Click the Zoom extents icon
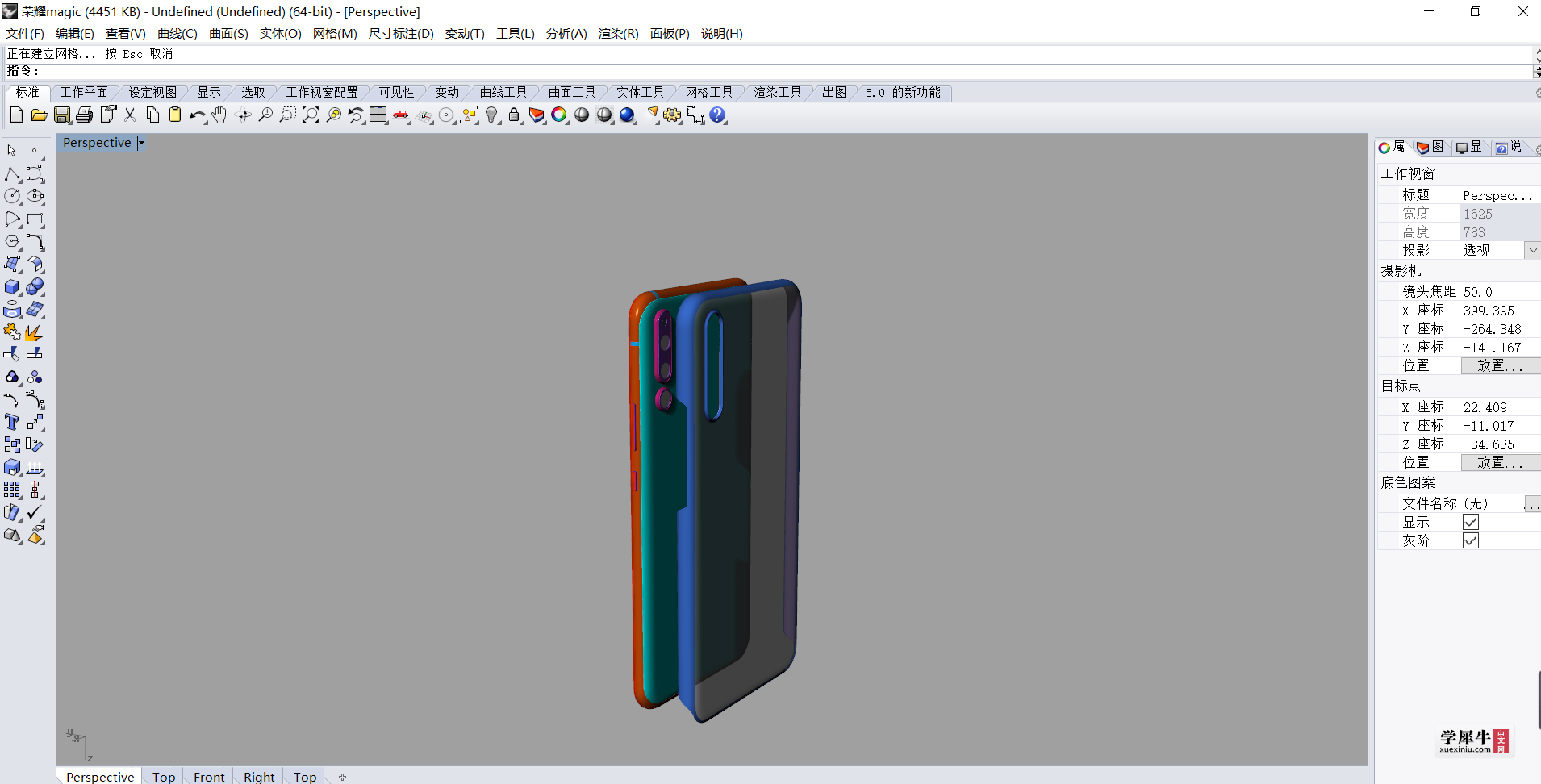This screenshot has height=784, width=1541. click(x=311, y=115)
